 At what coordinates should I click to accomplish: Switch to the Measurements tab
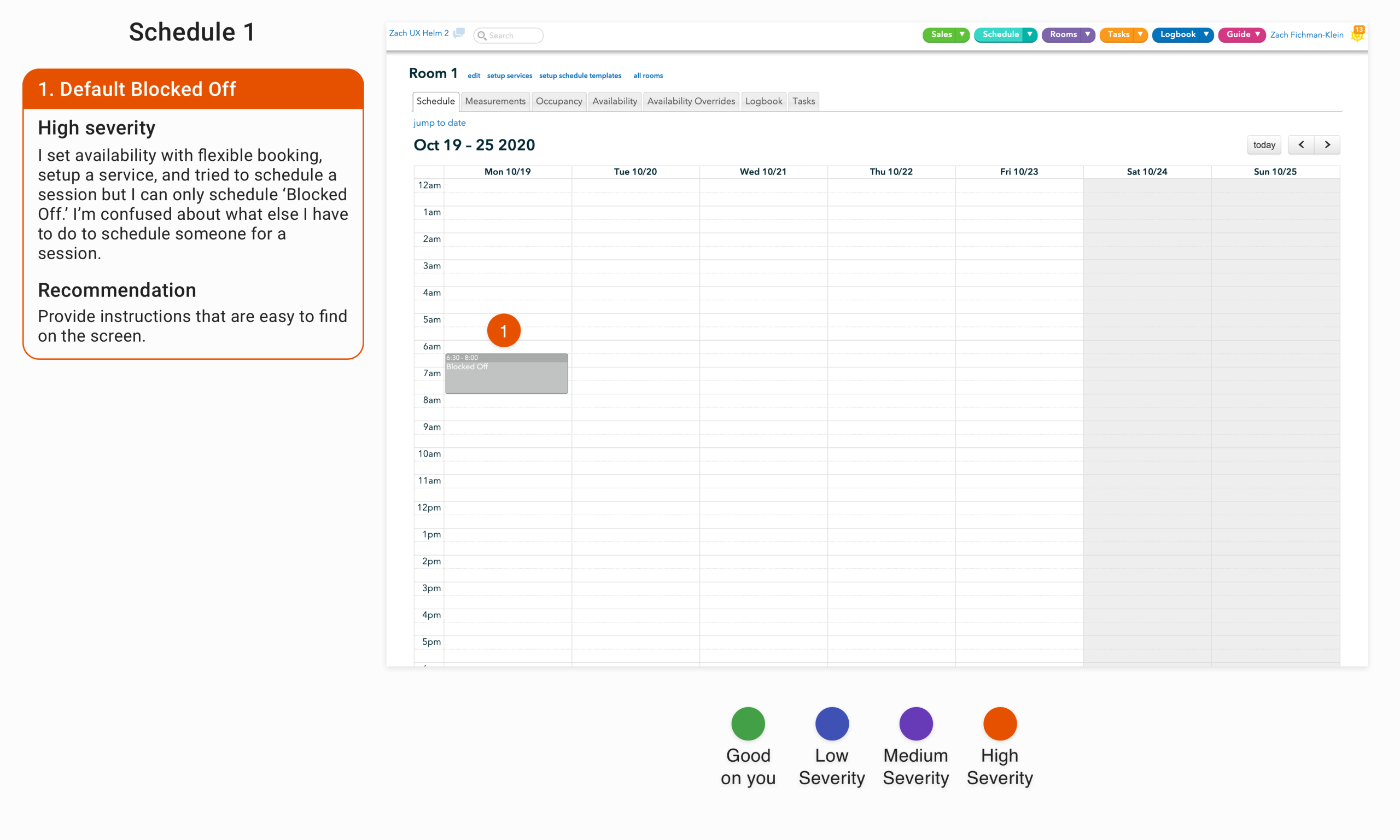tap(495, 101)
